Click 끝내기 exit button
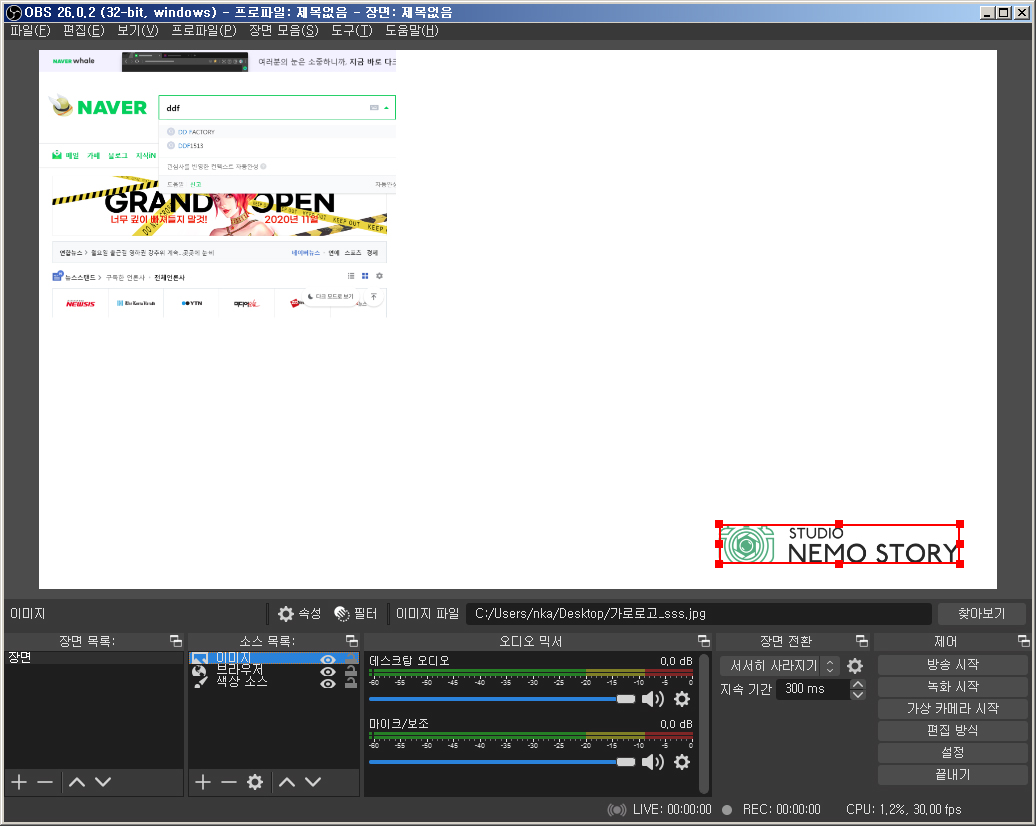The height and width of the screenshot is (826, 1036). click(x=952, y=774)
